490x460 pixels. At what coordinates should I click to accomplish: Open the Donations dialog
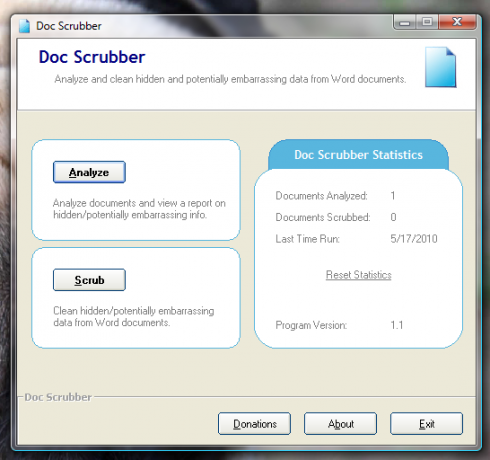pos(255,424)
